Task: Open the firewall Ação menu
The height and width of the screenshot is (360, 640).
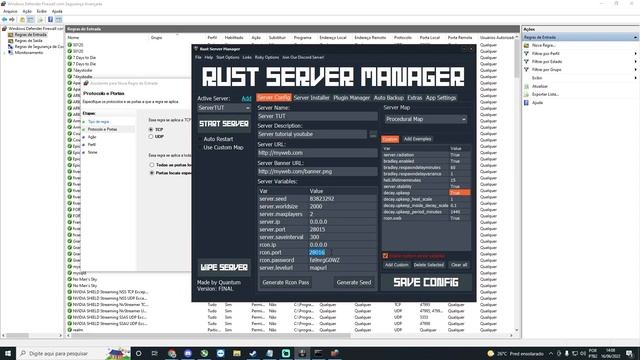Action: (x=27, y=11)
